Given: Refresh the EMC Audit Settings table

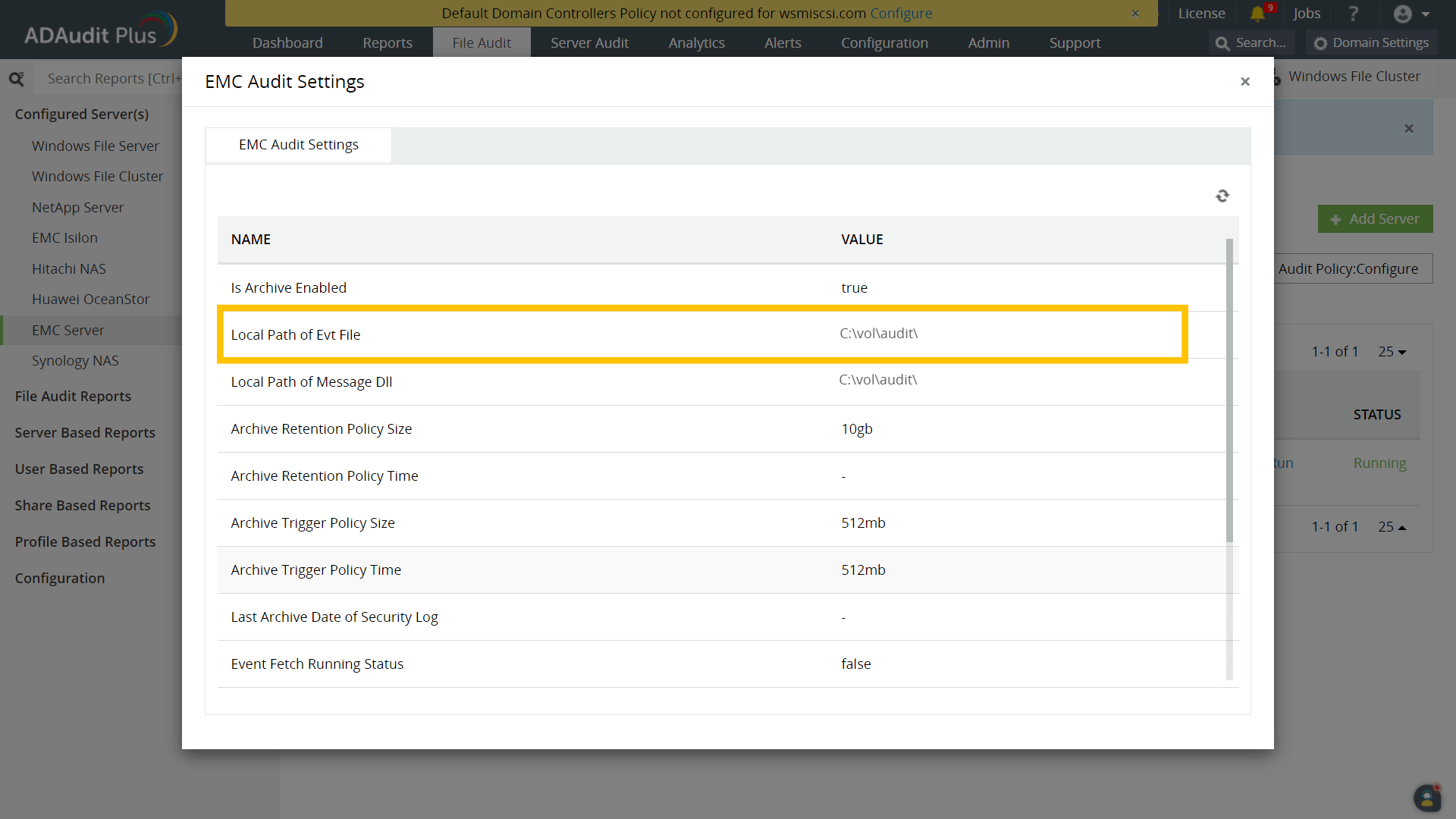Looking at the screenshot, I should (x=1222, y=196).
